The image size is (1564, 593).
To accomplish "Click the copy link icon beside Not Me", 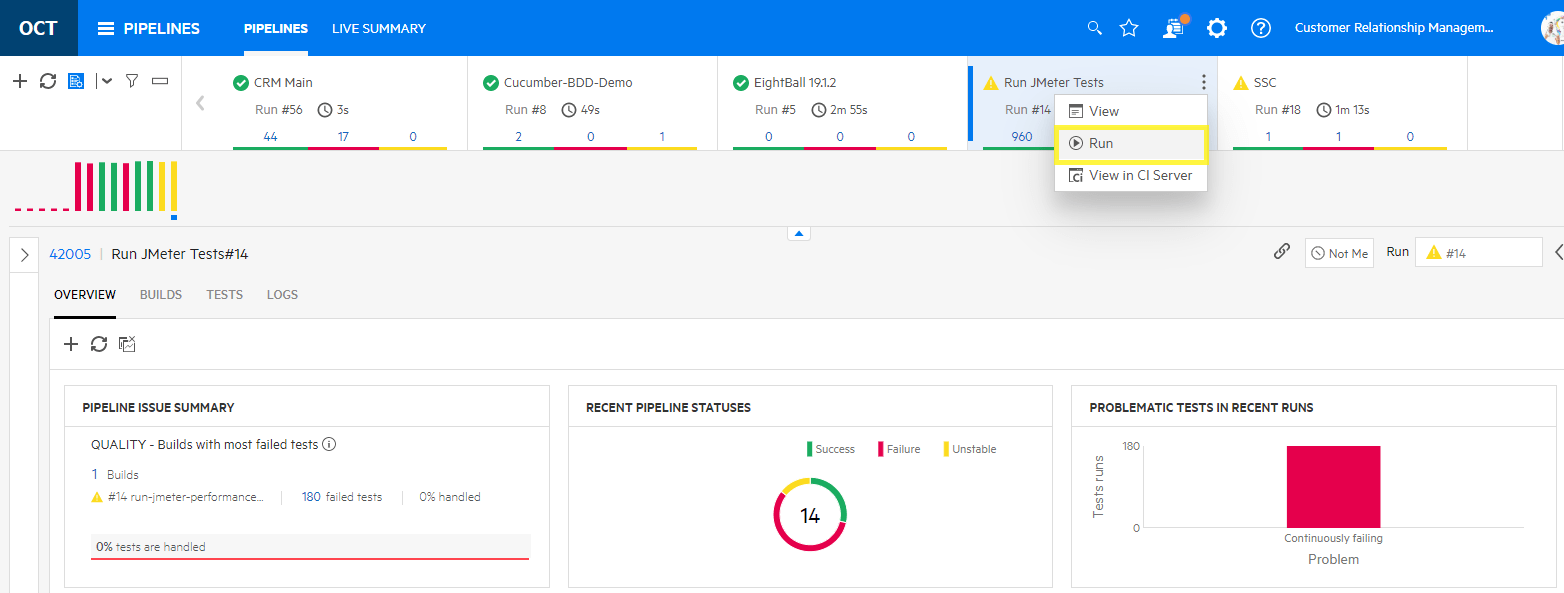I will pyautogui.click(x=1281, y=252).
